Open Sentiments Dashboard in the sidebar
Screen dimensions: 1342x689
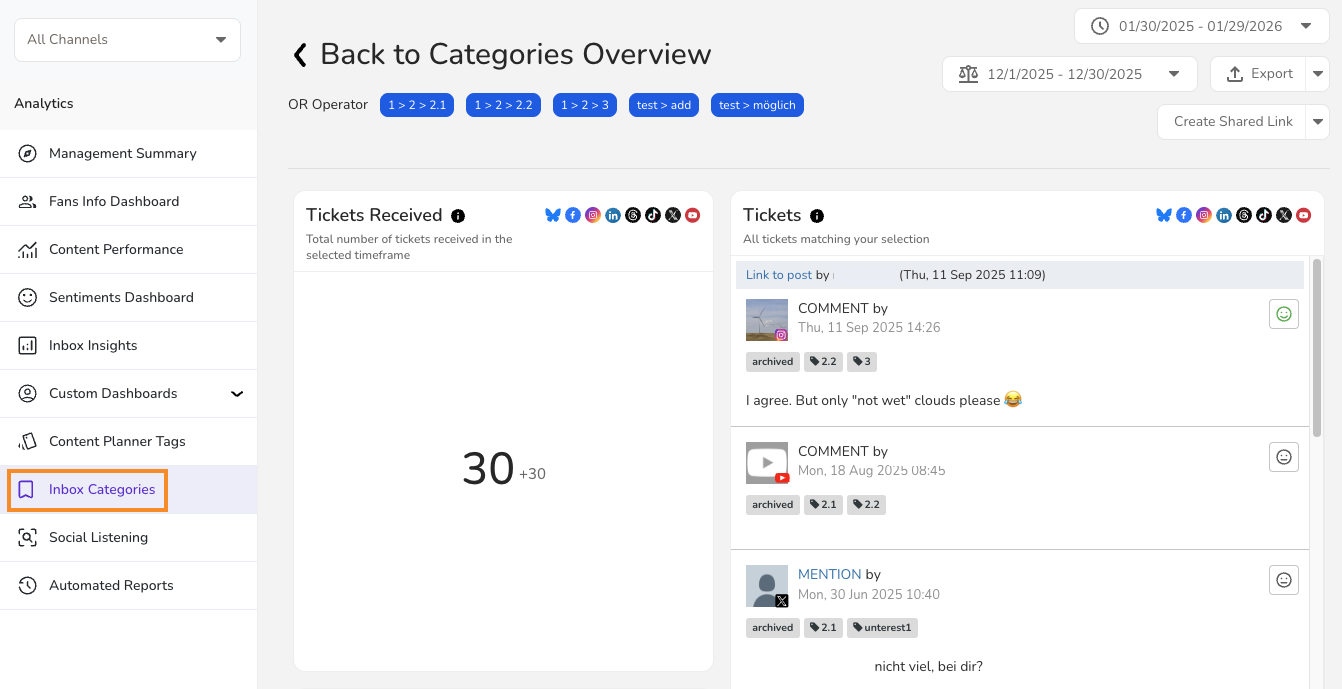tap(121, 298)
